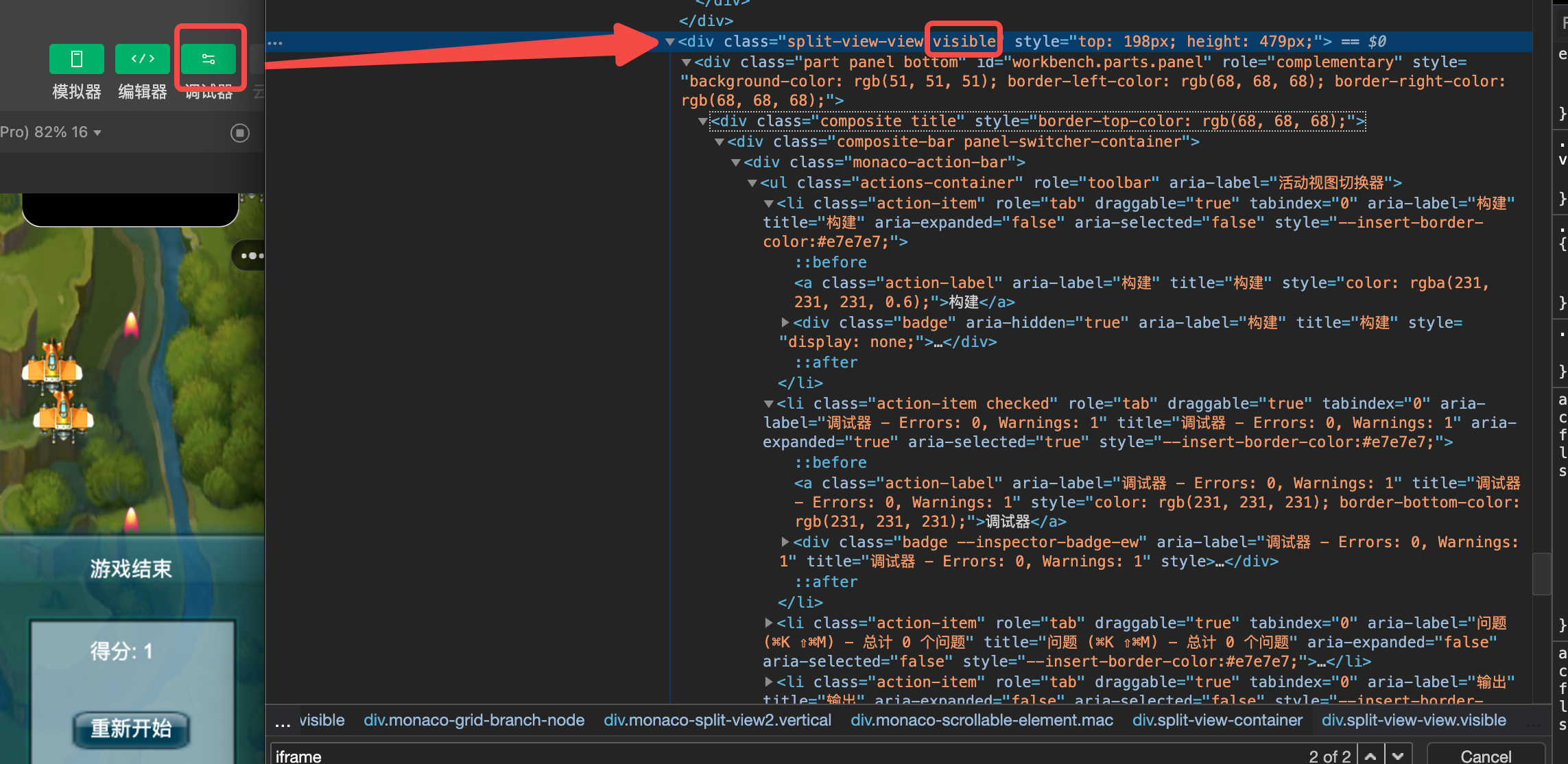Click the simulator stop icon
Screen dimensions: 1568x764
239,133
